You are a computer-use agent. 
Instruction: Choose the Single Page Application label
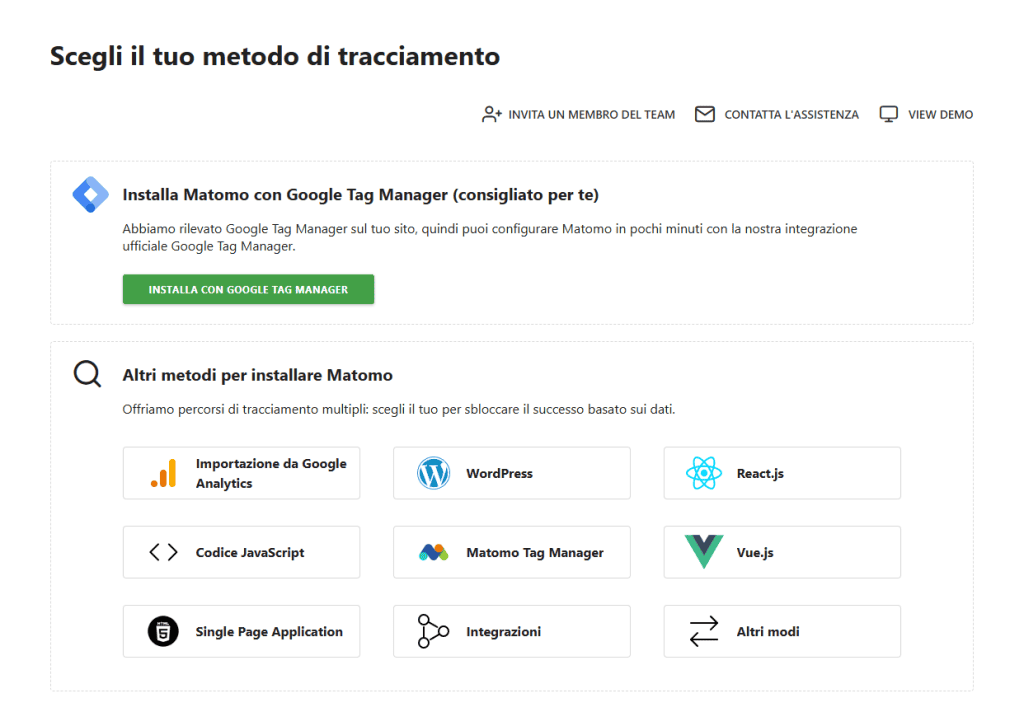tap(269, 631)
